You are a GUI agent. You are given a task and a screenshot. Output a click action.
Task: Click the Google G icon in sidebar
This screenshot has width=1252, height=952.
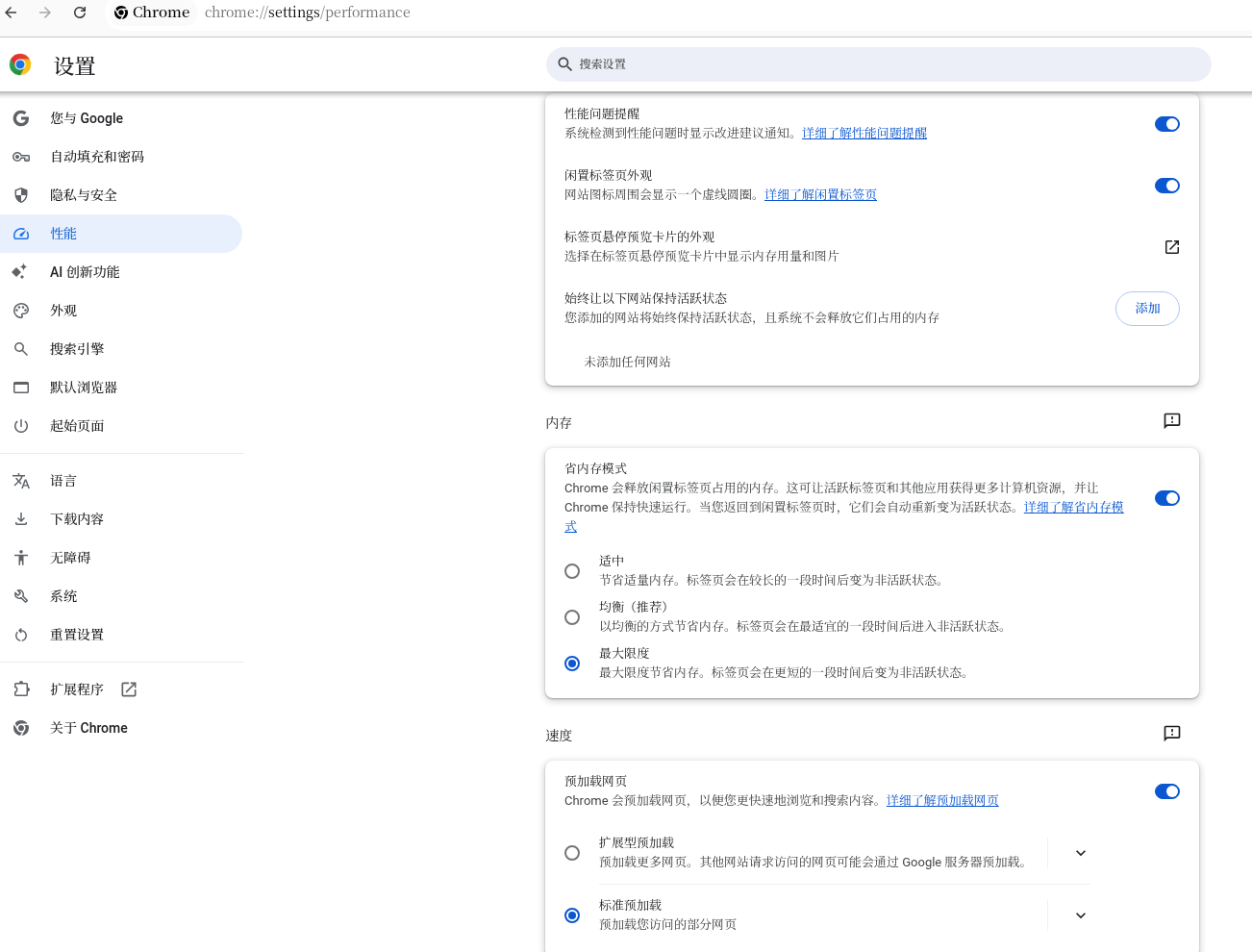(x=21, y=118)
